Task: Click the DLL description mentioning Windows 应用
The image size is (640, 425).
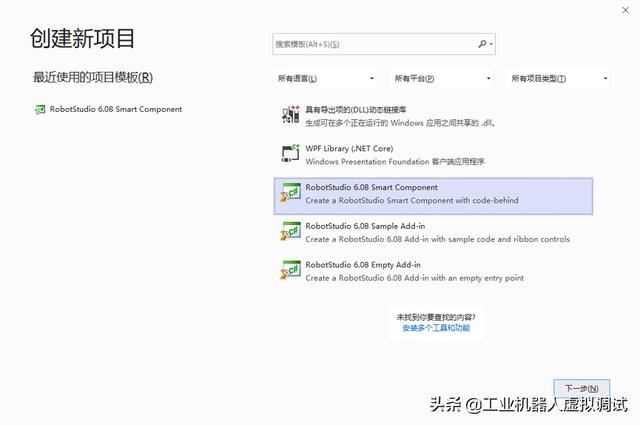Action: point(400,123)
